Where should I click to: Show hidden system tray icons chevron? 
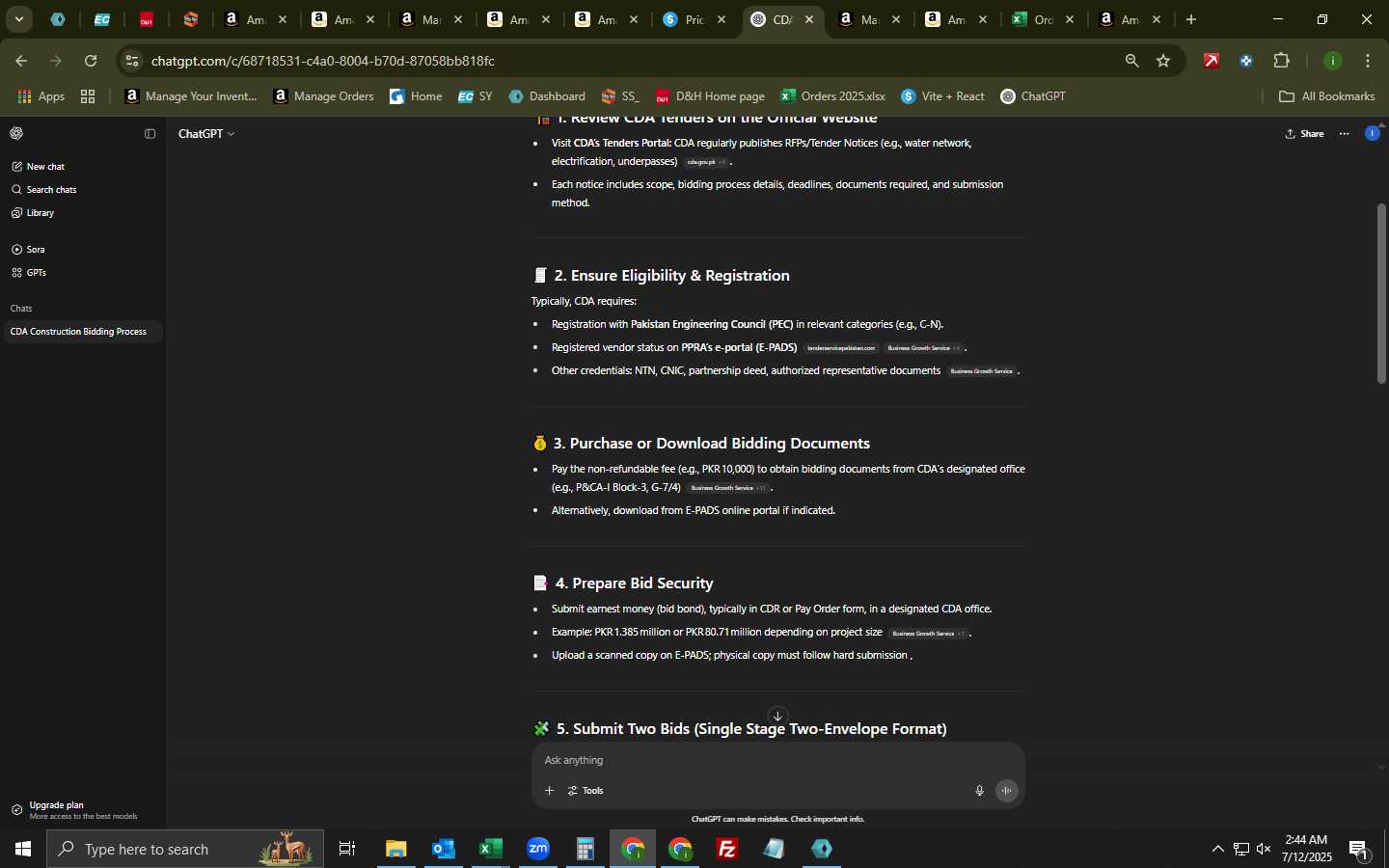(x=1217, y=849)
